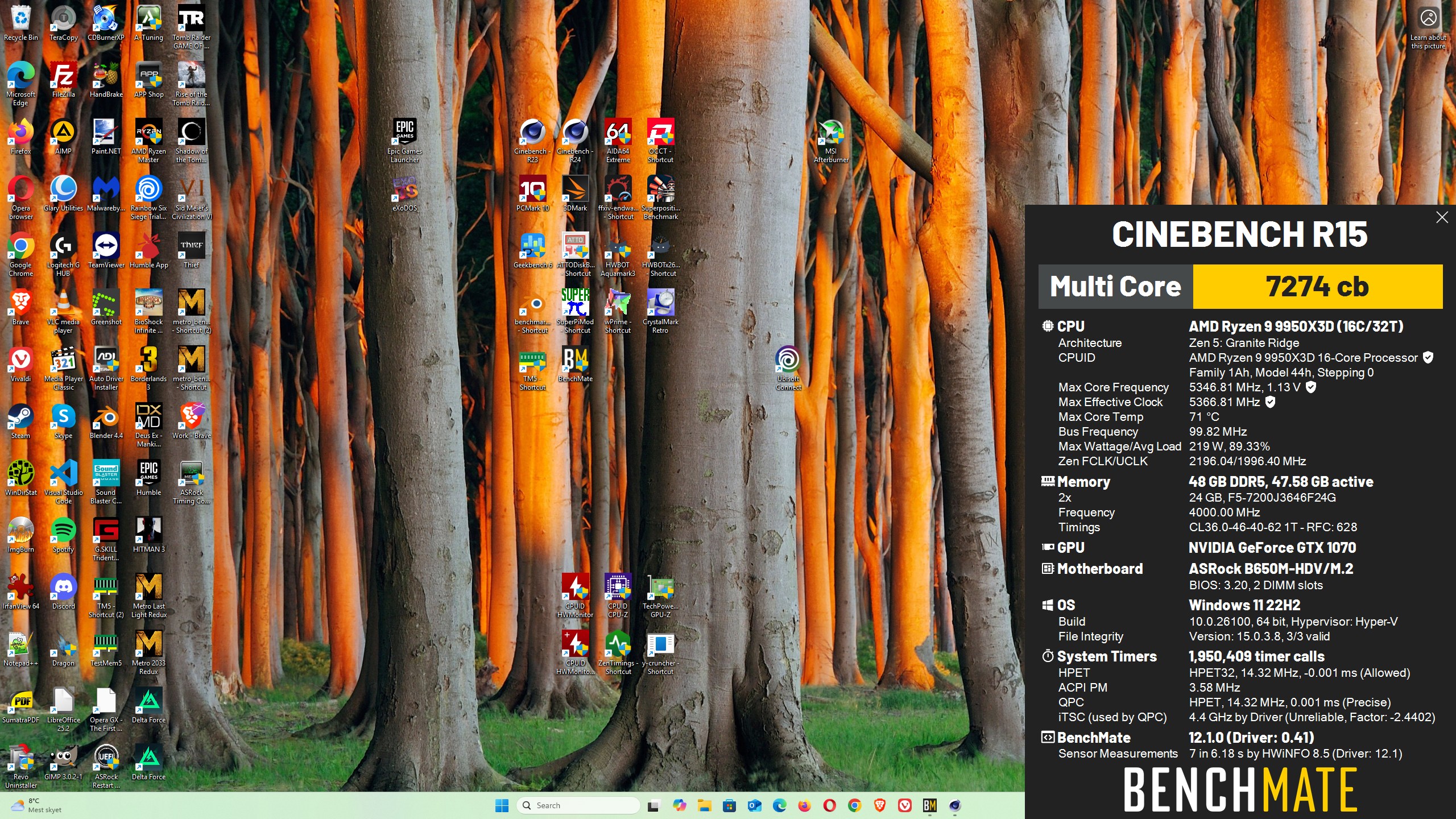The height and width of the screenshot is (819, 1456).
Task: Launch Cinebench R23 desktop shortcut
Action: pos(532,140)
